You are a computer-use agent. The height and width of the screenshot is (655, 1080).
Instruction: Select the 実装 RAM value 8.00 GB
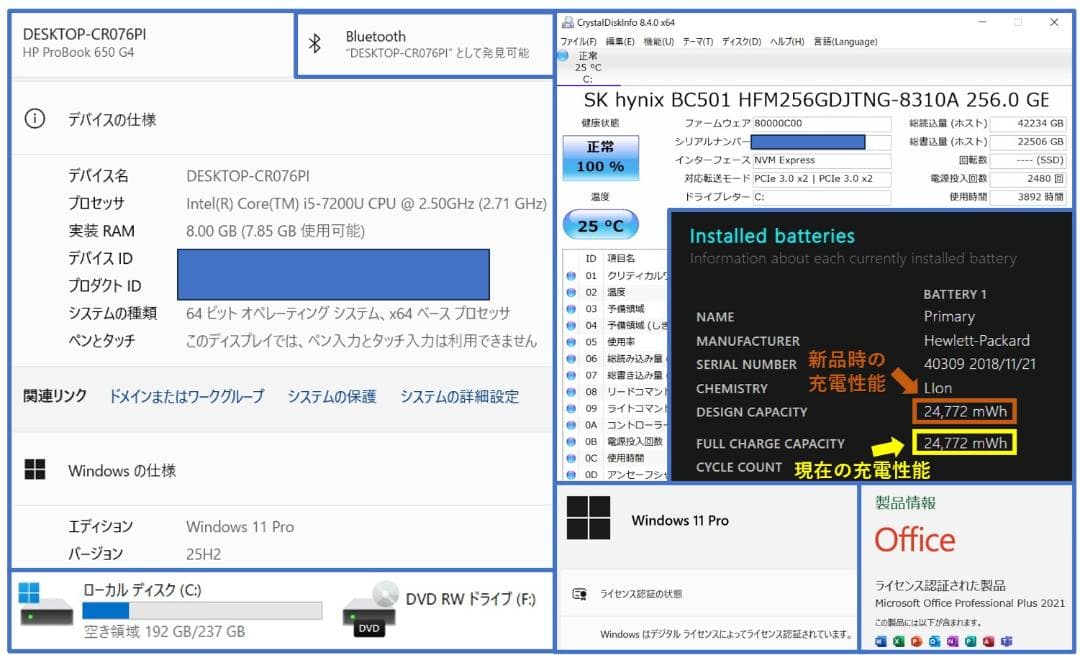276,231
